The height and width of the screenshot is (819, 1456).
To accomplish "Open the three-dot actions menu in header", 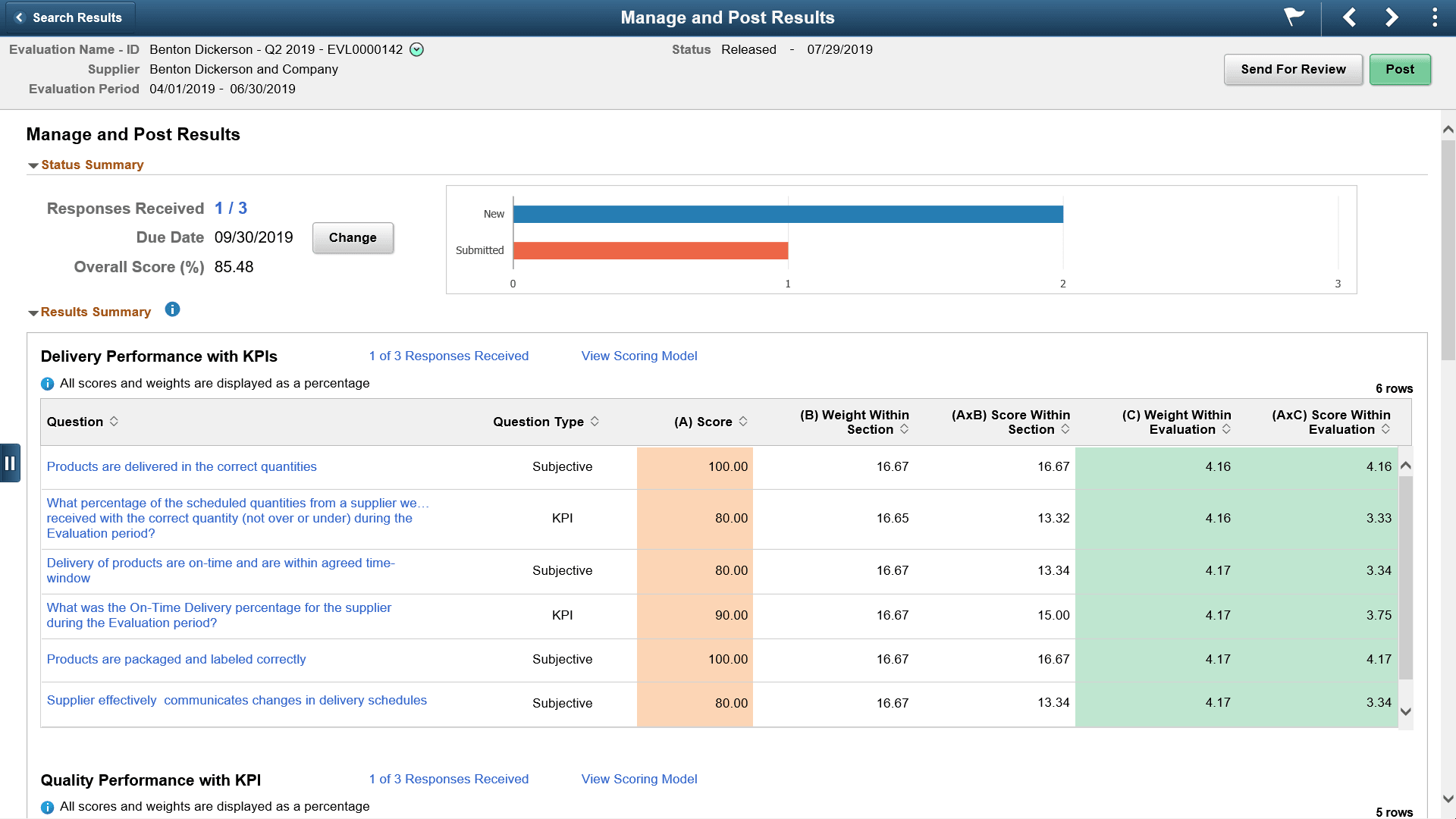I will (1435, 17).
